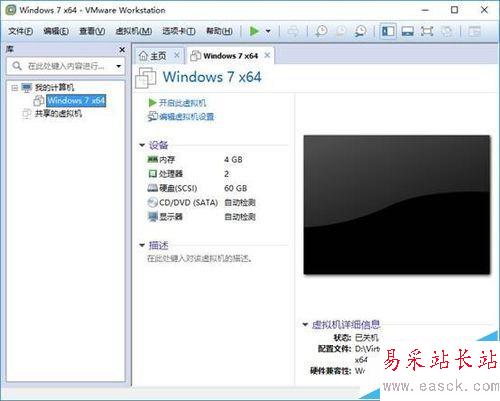Click the 显示器 display device row
Image resolution: width=500 pixels, height=401 pixels.
coord(201,217)
